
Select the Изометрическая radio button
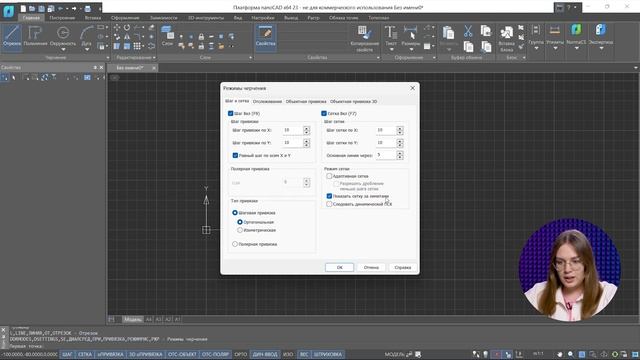[240, 230]
